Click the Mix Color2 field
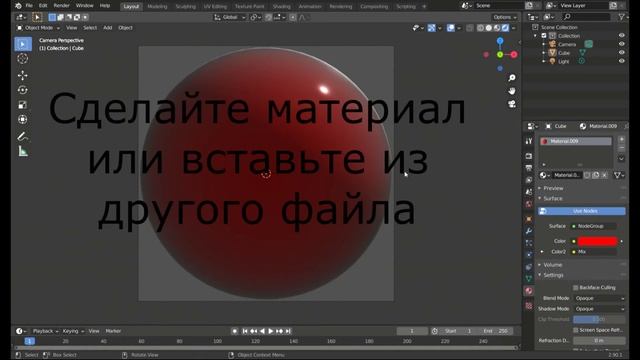Image resolution: width=640 pixels, height=360 pixels. (594, 252)
